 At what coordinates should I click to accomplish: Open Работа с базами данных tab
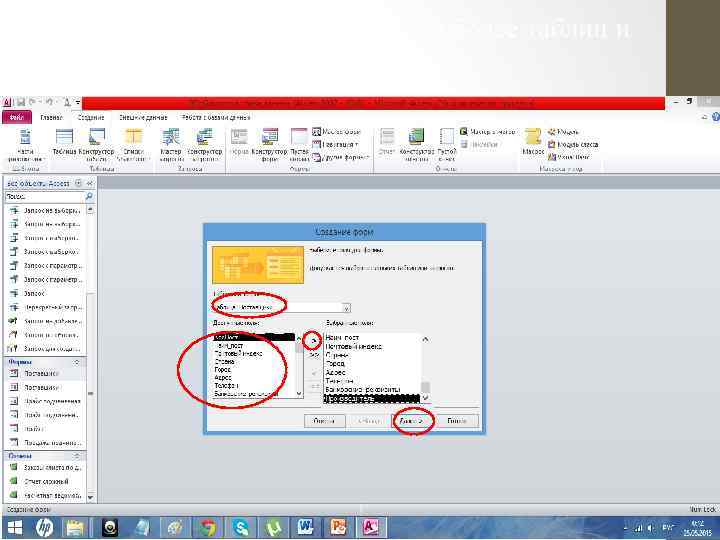(x=215, y=118)
